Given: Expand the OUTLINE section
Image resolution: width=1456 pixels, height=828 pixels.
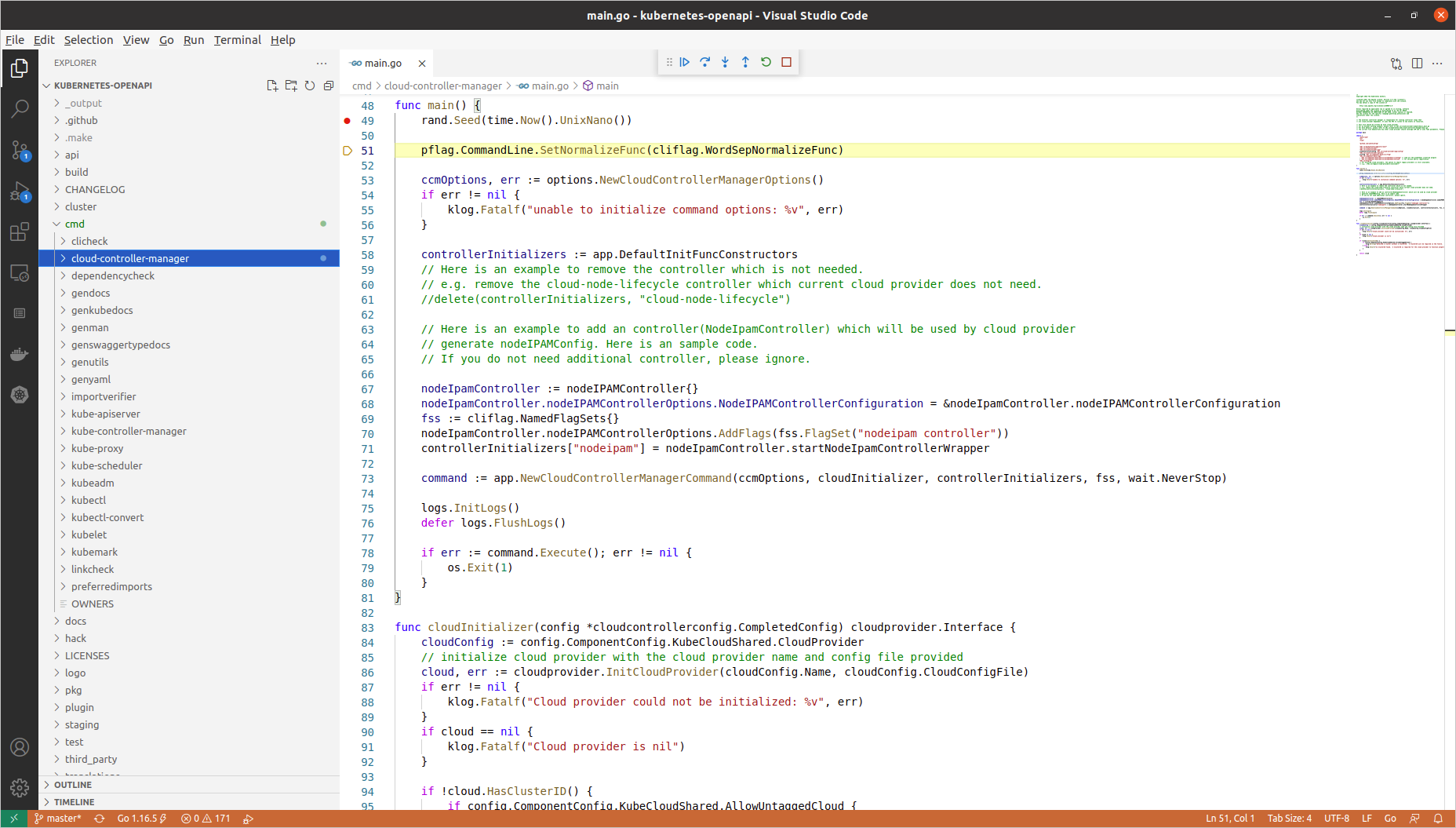Looking at the screenshot, I should [189, 785].
